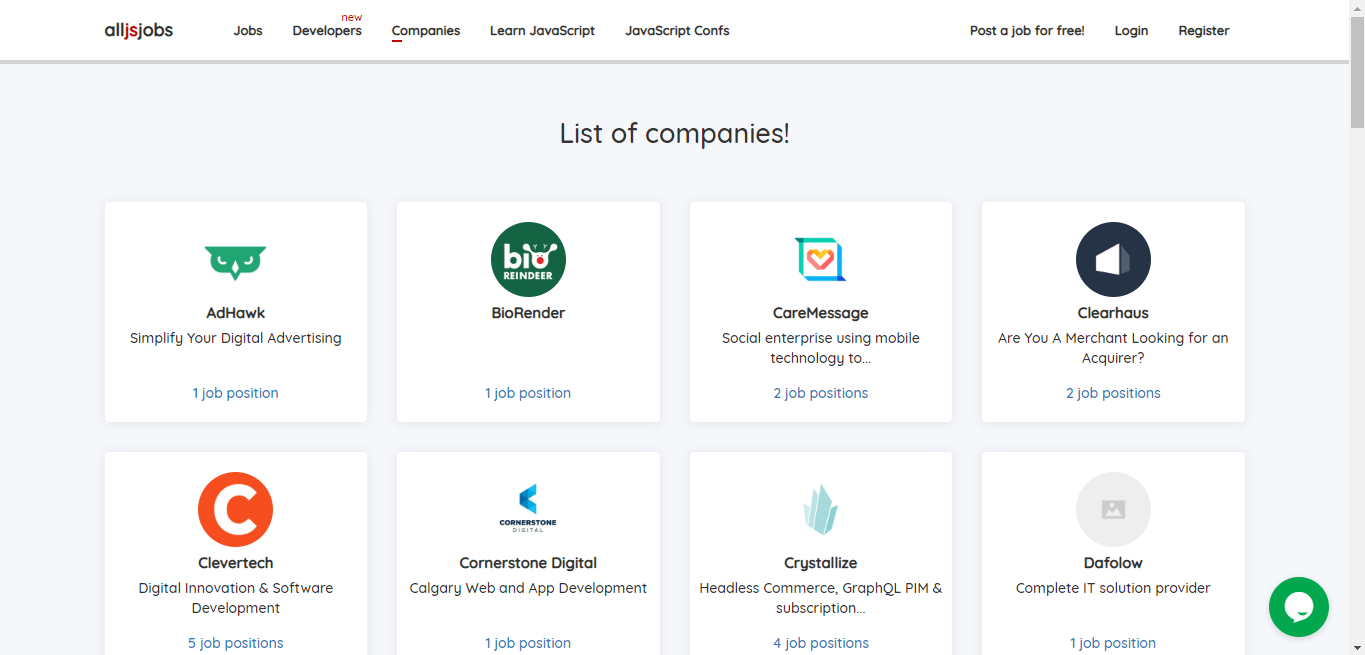The width and height of the screenshot is (1365, 655).
Task: Click the AdHawk owl logo
Action: (x=235, y=259)
